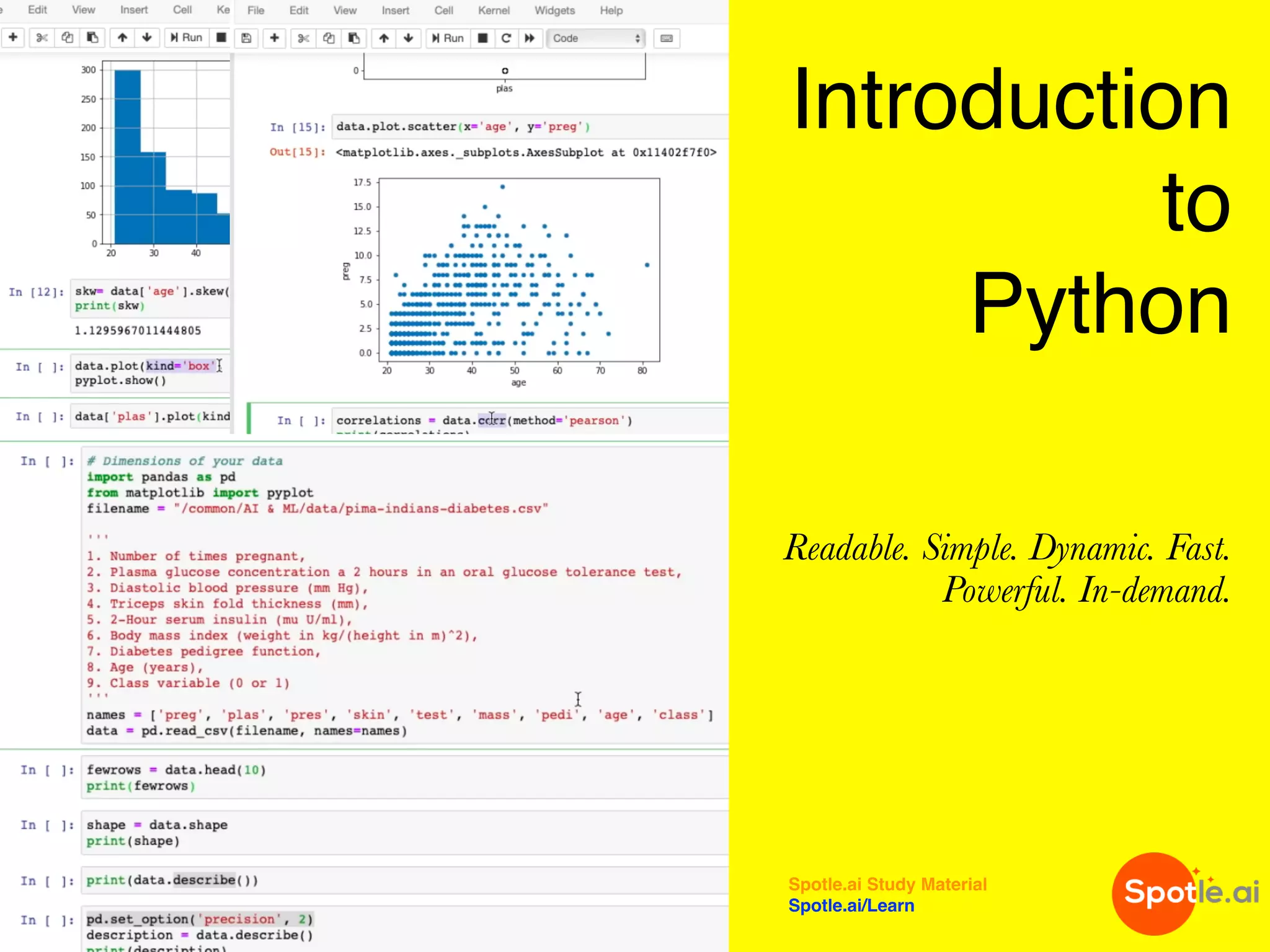Click the save notebook floppy icon
The height and width of the screenshot is (952, 1270).
pyautogui.click(x=246, y=38)
